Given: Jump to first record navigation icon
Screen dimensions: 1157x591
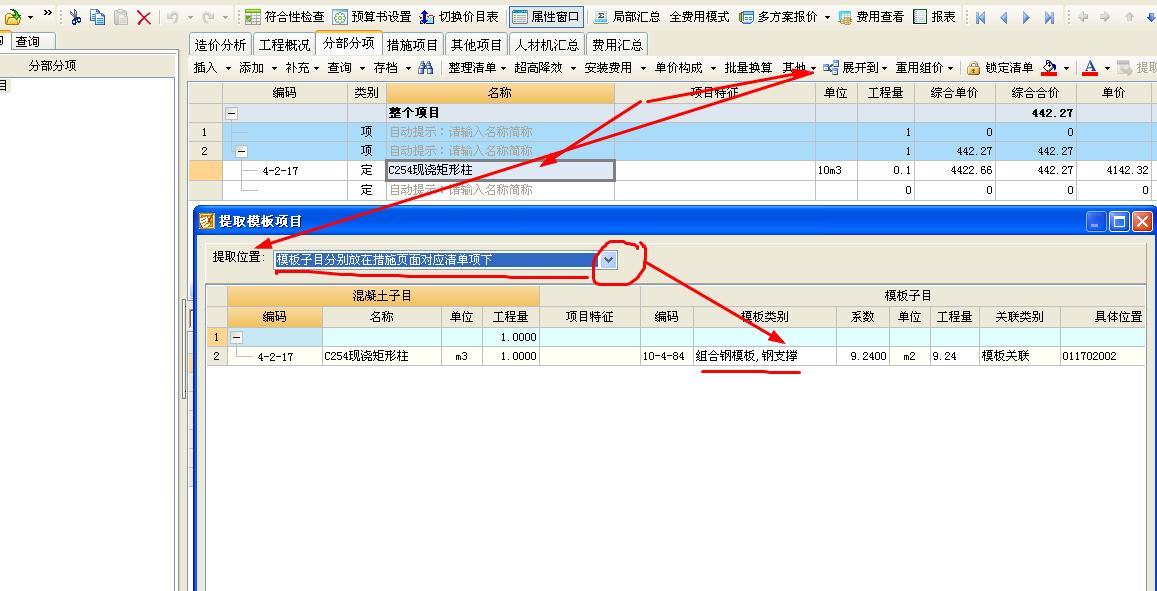Looking at the screenshot, I should [981, 18].
